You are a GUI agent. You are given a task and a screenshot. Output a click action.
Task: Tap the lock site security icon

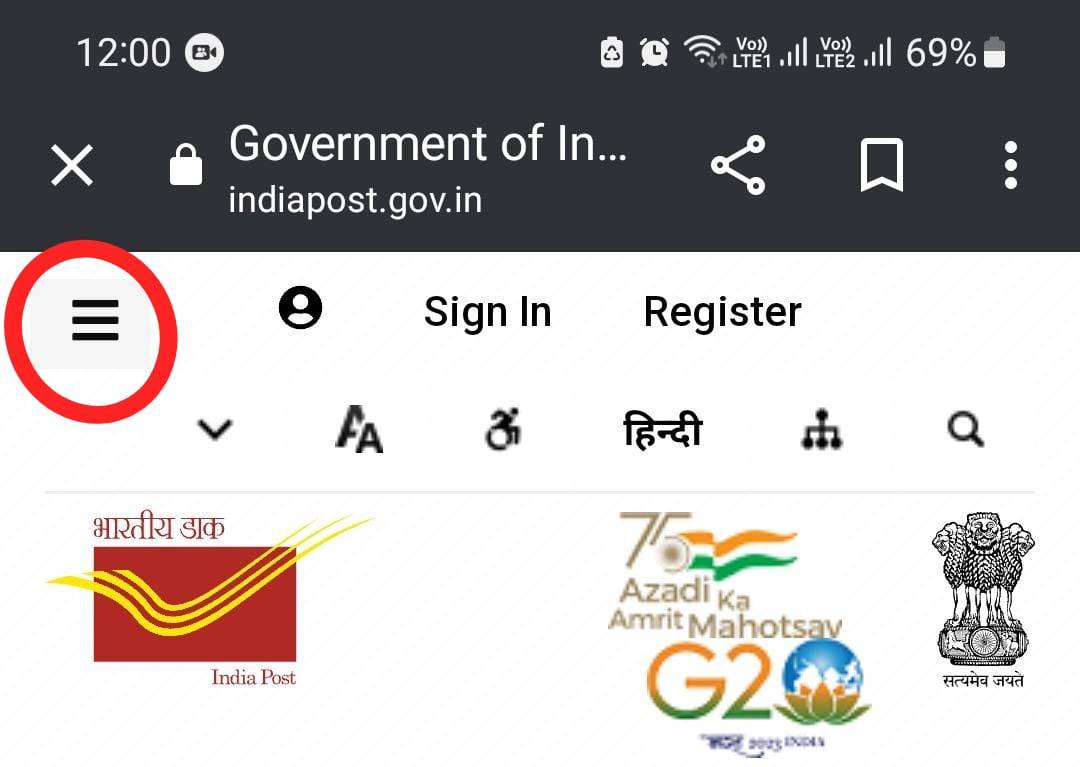(186, 165)
